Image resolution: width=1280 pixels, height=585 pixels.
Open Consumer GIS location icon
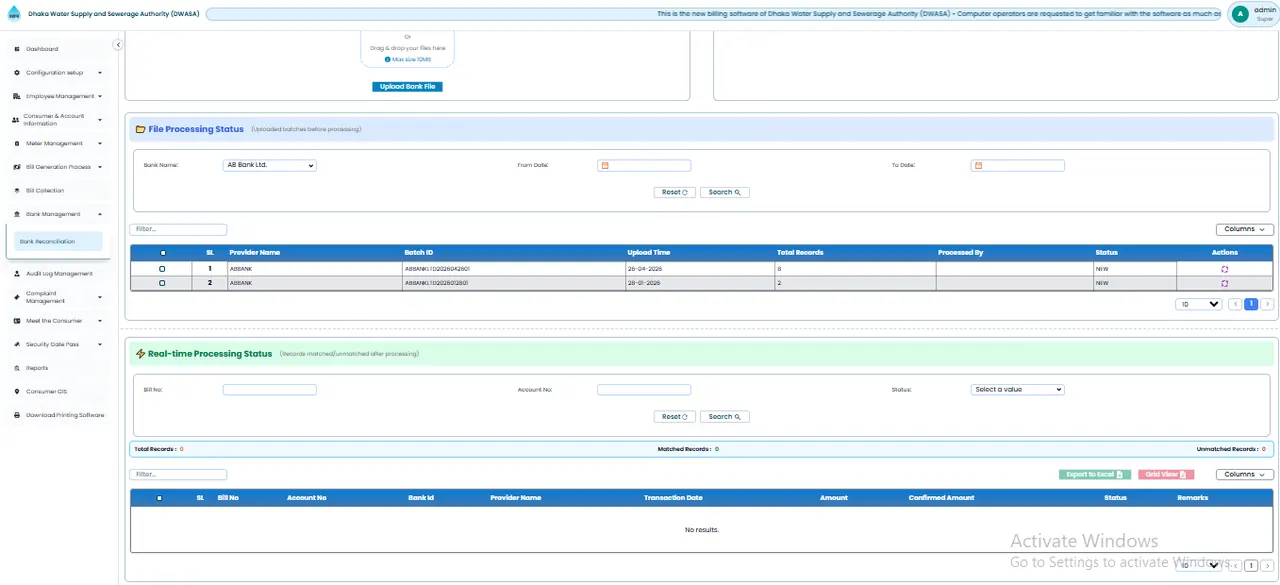pos(16,391)
